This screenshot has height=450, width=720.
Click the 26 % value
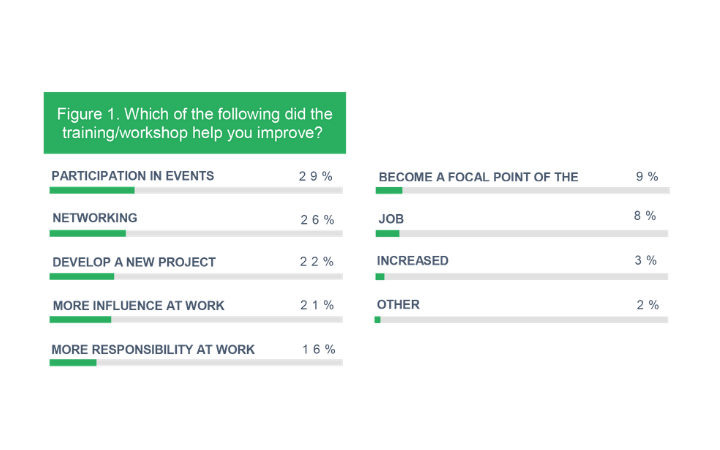[317, 219]
